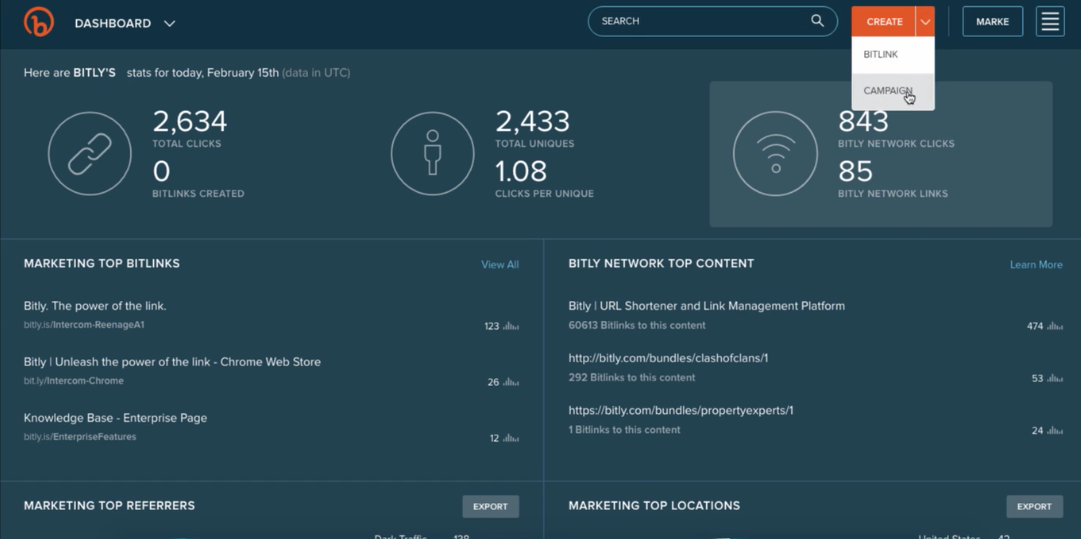Click the 1.08 clicks per unique value
The height and width of the screenshot is (539, 1081).
(x=521, y=171)
